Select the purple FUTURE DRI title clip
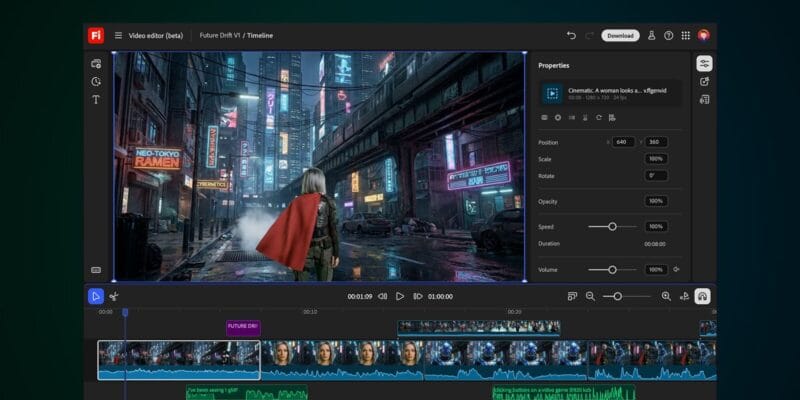The width and height of the screenshot is (800, 400). [243, 328]
